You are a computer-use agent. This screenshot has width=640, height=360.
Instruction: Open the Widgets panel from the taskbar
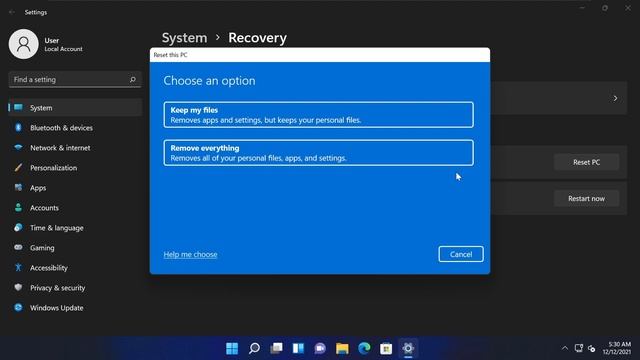tap(298, 348)
